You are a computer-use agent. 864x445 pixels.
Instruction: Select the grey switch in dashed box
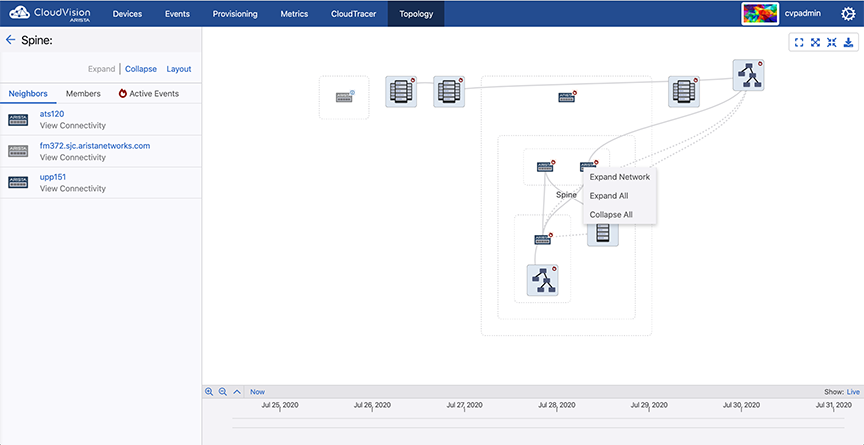(344, 97)
